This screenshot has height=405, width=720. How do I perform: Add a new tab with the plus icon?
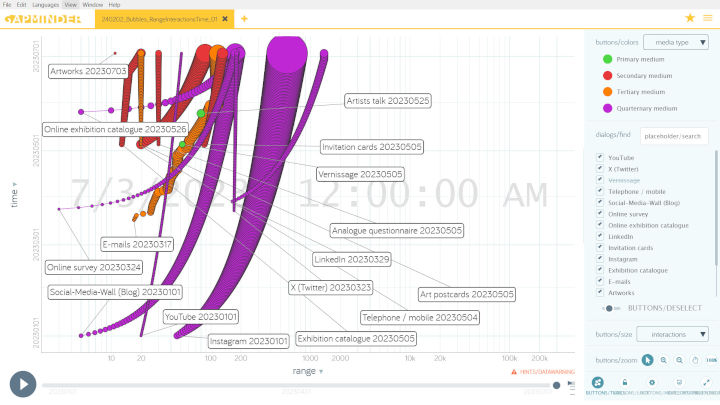coord(244,19)
